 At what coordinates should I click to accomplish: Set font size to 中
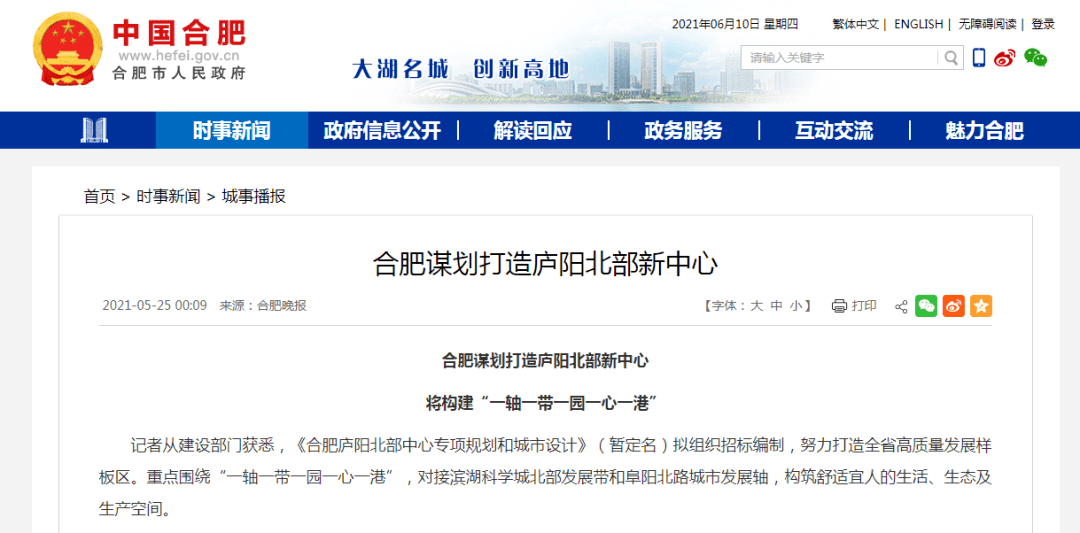point(776,306)
